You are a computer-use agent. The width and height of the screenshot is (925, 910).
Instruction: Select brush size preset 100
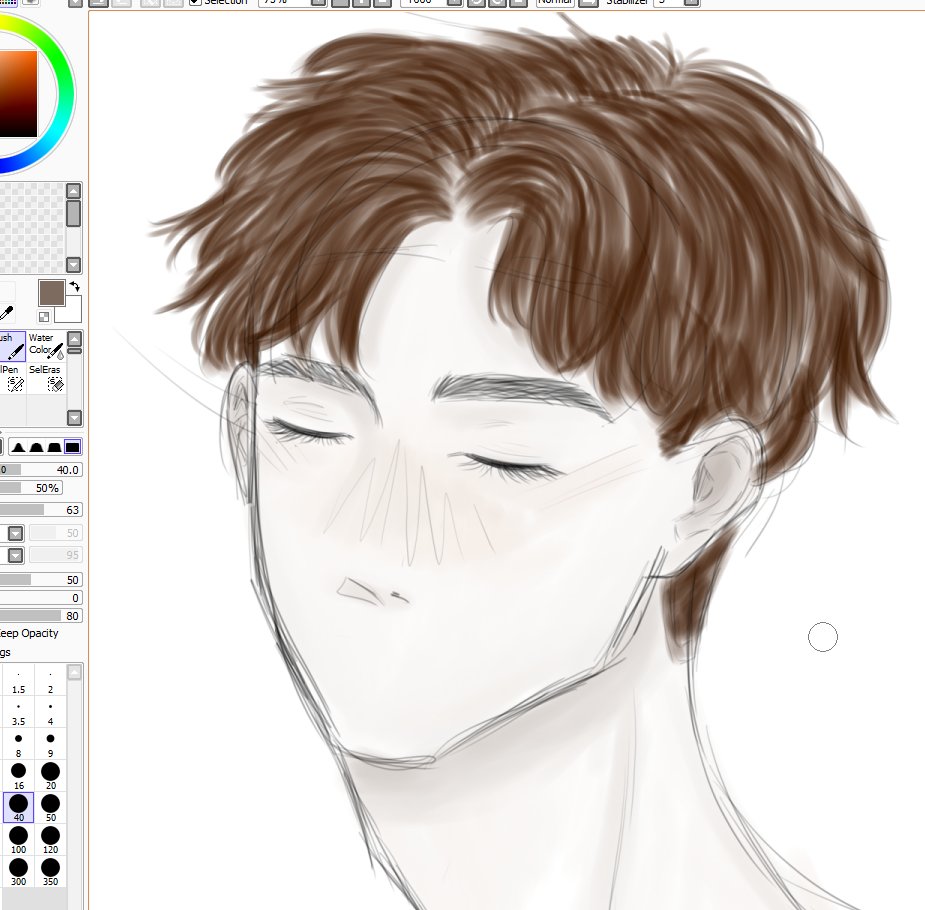(x=18, y=840)
